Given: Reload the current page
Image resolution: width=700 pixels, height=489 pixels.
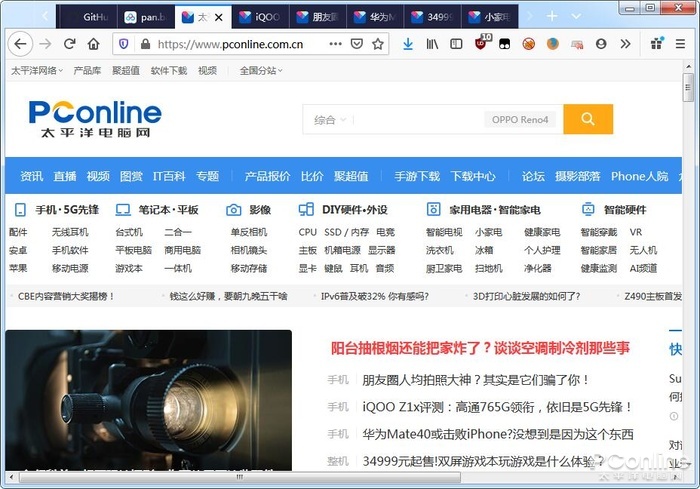Looking at the screenshot, I should click(x=69, y=44).
